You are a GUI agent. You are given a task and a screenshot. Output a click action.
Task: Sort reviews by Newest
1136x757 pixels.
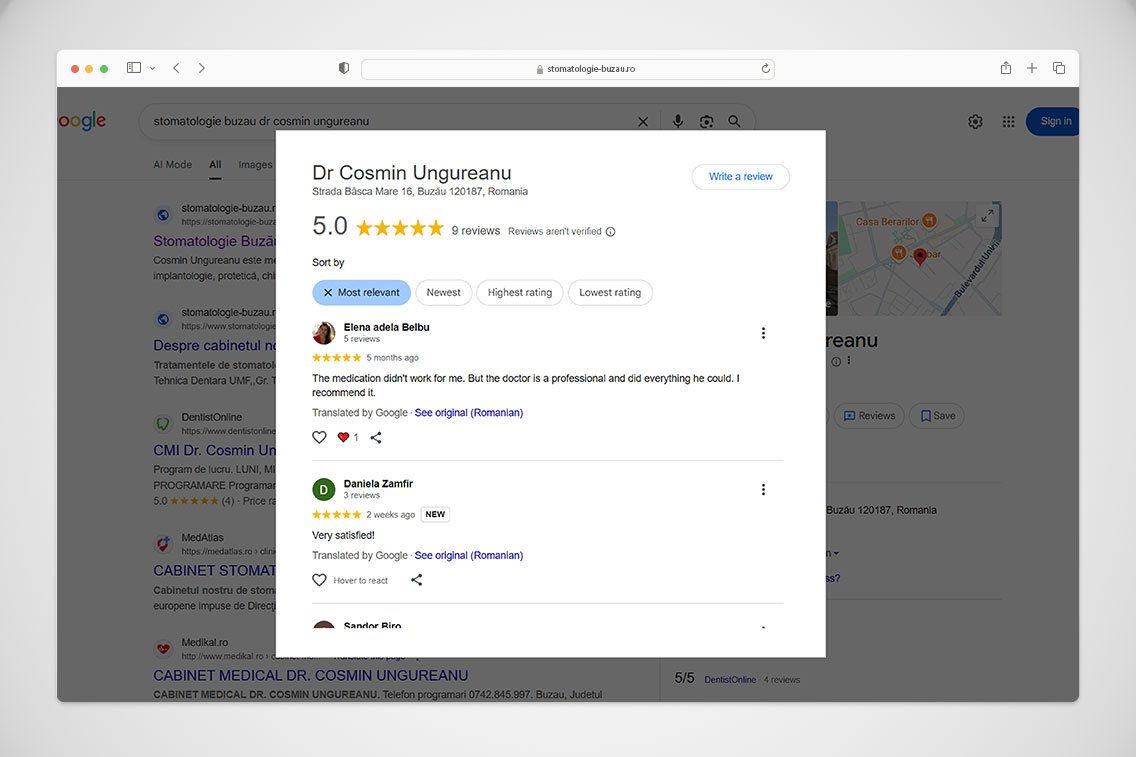coord(443,293)
